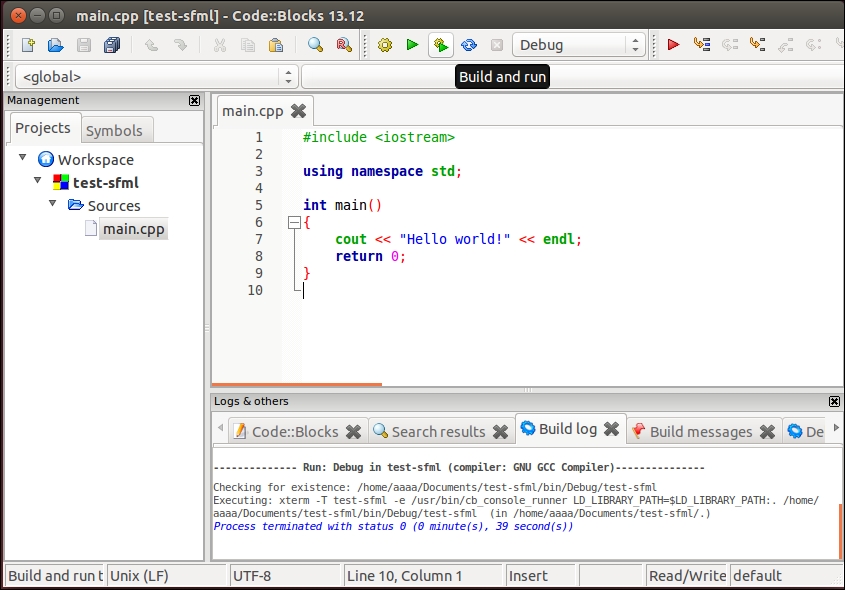
Task: Click the Cut scissors icon
Action: (219, 45)
